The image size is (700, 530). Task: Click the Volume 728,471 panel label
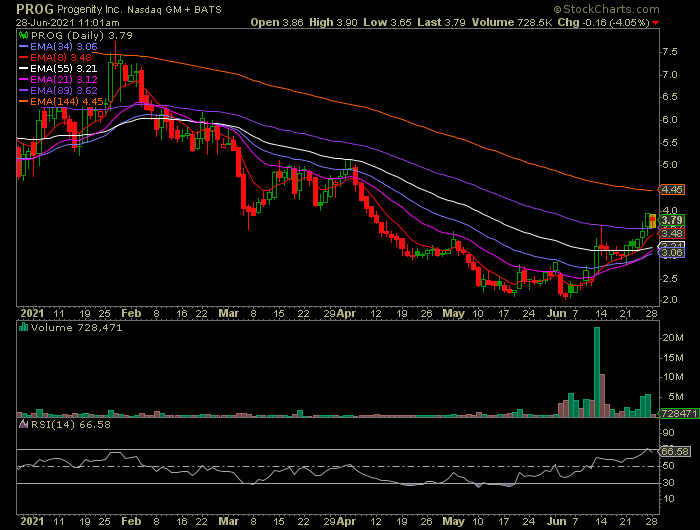coord(76,327)
